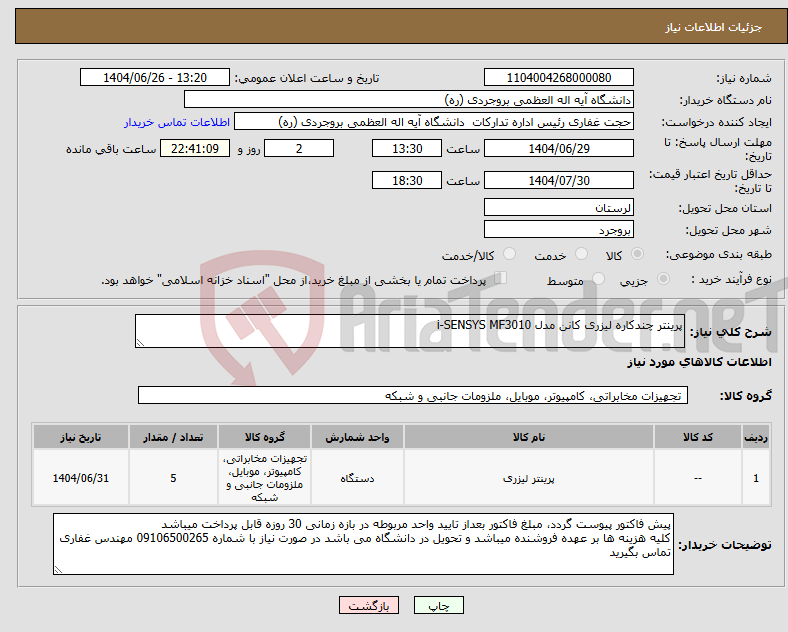Screen dimensions: 788x632
Task: Click the تعداد / مقدار column header
Action: pos(173,437)
